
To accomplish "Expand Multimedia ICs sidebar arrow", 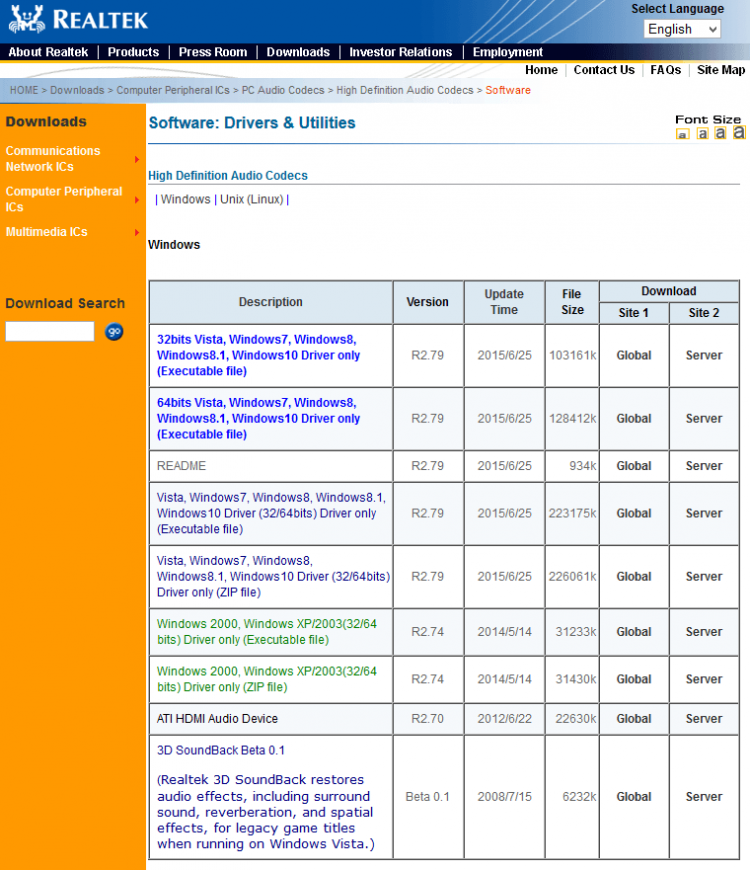I will click(137, 232).
